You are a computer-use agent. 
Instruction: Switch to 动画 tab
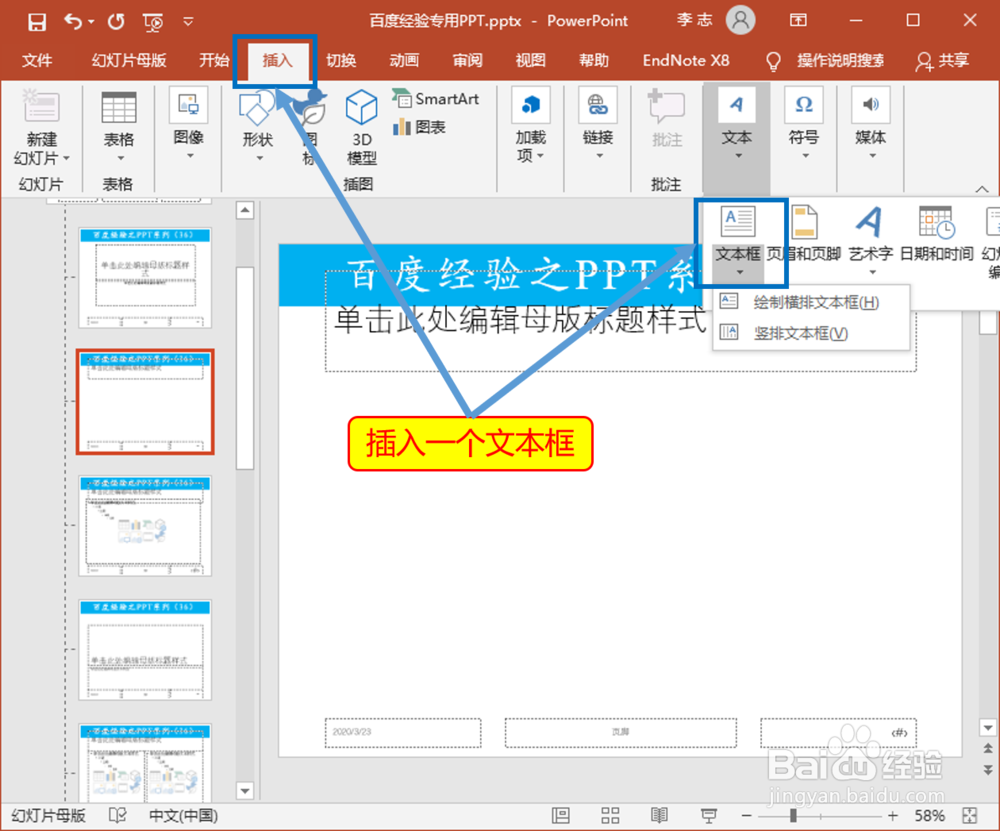pos(404,61)
